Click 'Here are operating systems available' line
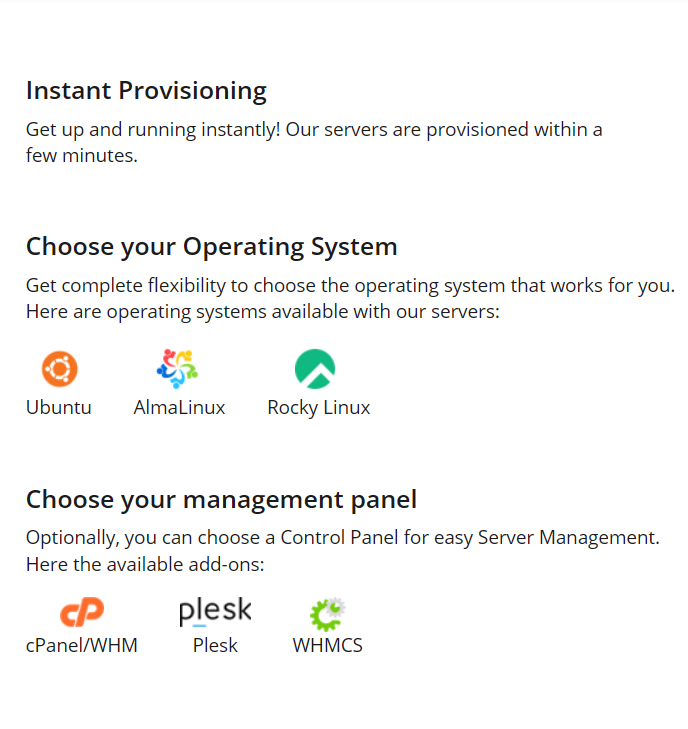This screenshot has height=729, width=688. (x=262, y=312)
